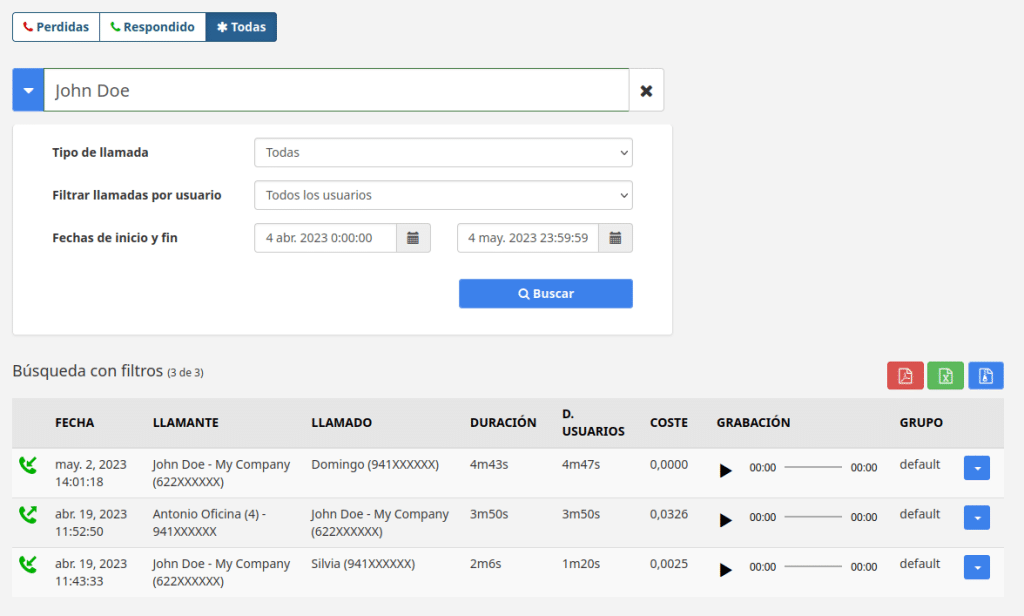
Task: Play the recording from April 19 at 11:52
Action: tap(726, 520)
